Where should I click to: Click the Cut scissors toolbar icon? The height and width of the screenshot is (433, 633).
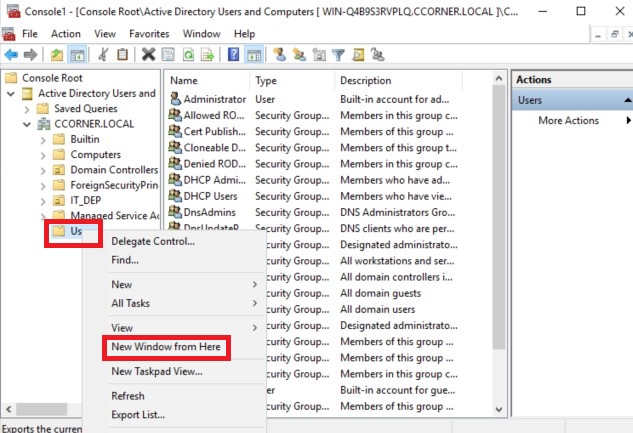coord(103,54)
